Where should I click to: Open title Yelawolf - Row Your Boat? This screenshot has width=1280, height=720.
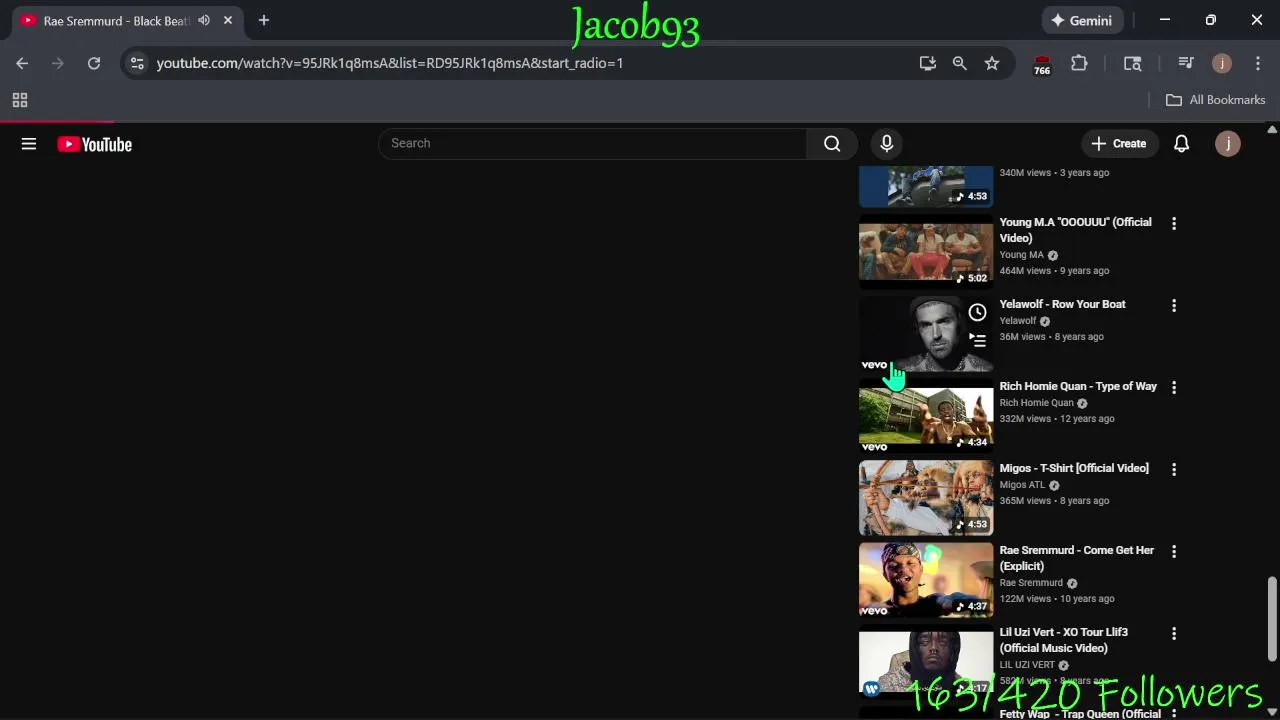point(1062,304)
